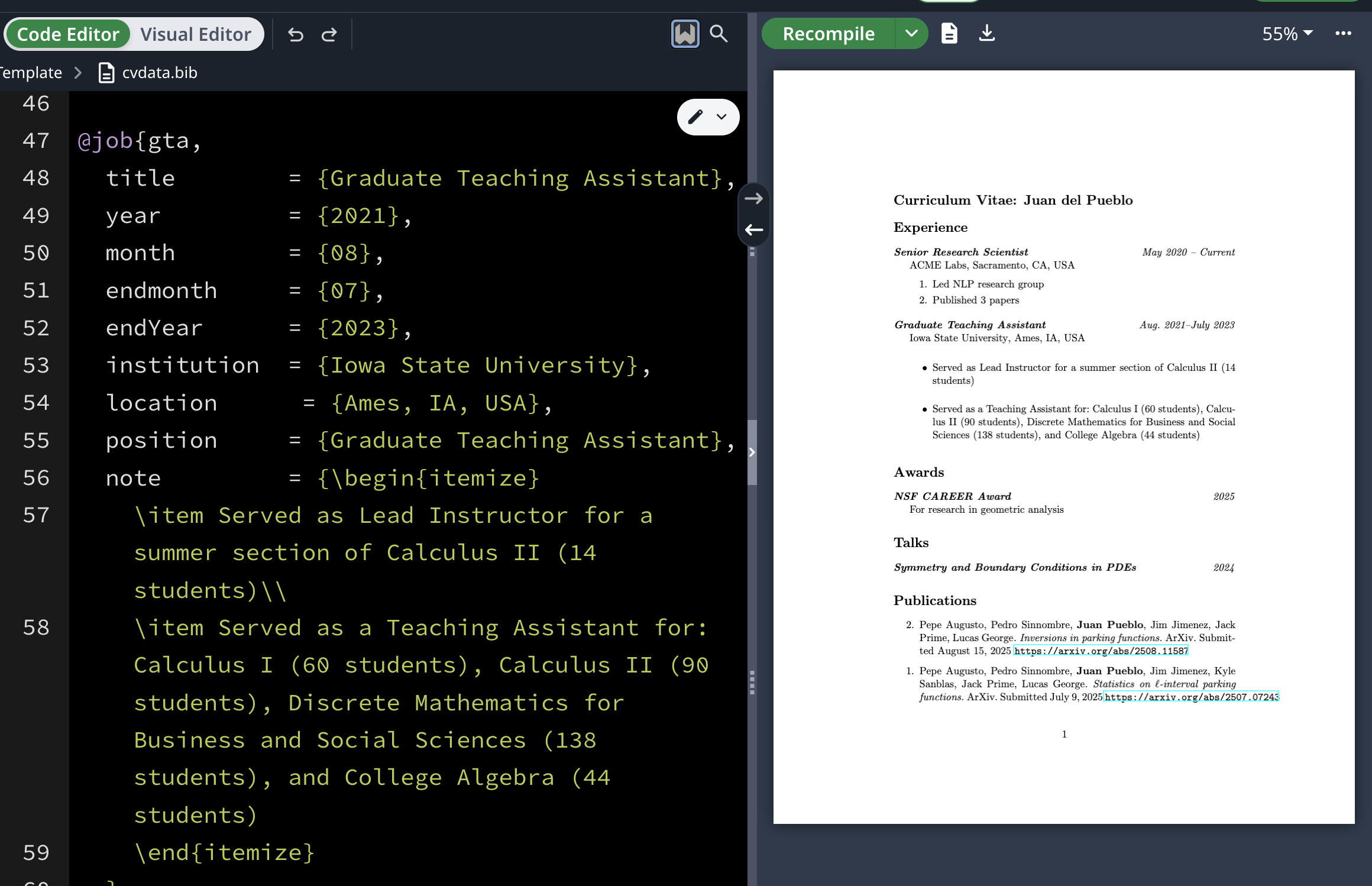Screen dimensions: 1372x886
Task: Switch to Code Editor mode
Action: coord(68,34)
